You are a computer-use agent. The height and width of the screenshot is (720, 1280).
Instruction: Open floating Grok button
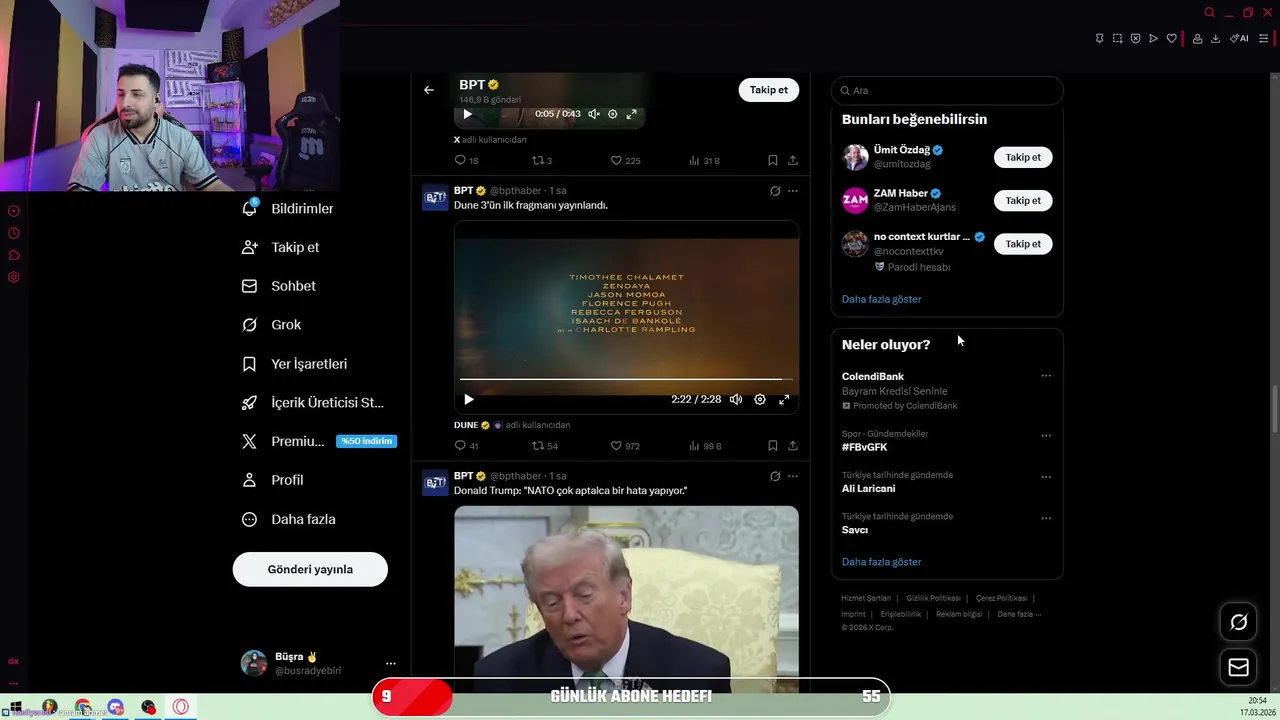point(1239,622)
